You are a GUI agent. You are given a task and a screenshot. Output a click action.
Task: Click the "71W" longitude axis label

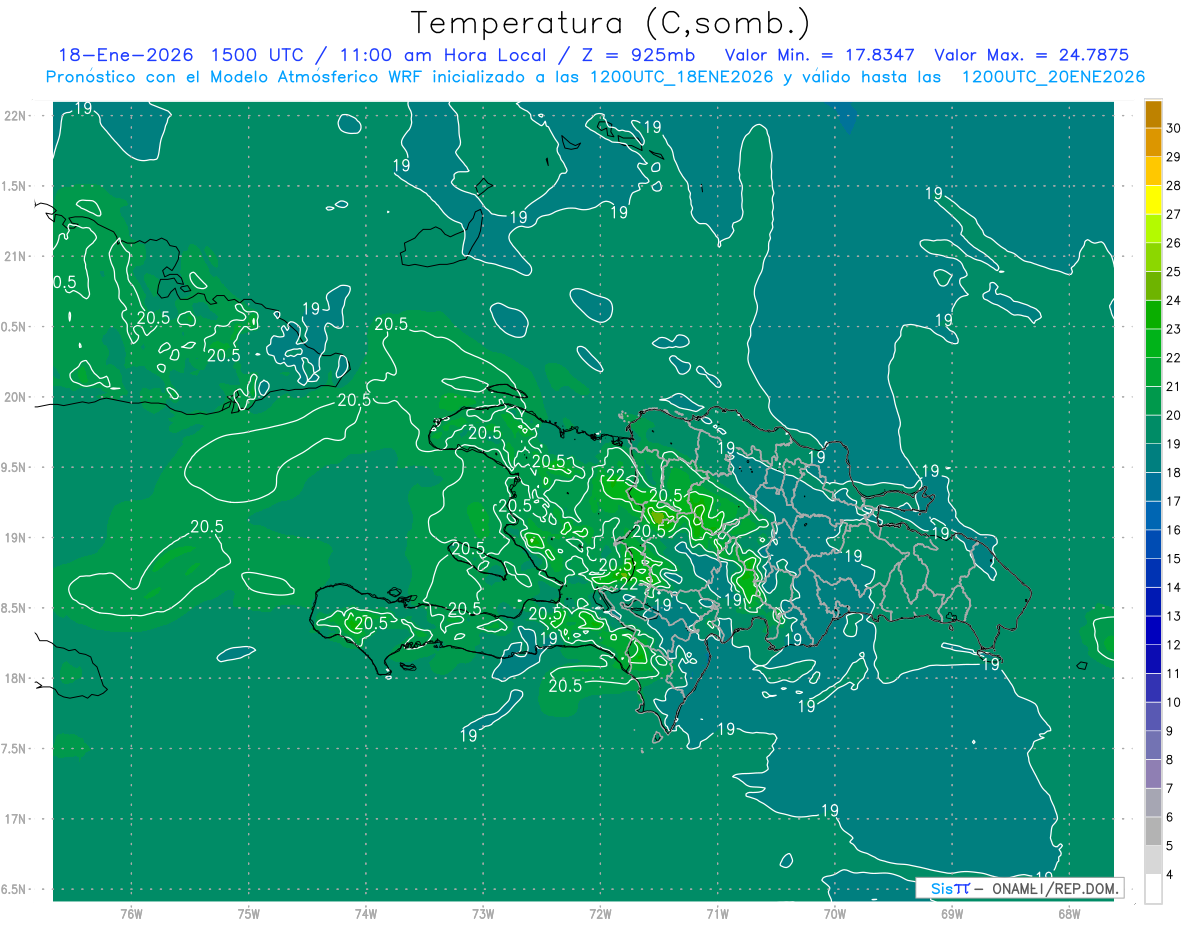pyautogui.click(x=717, y=914)
